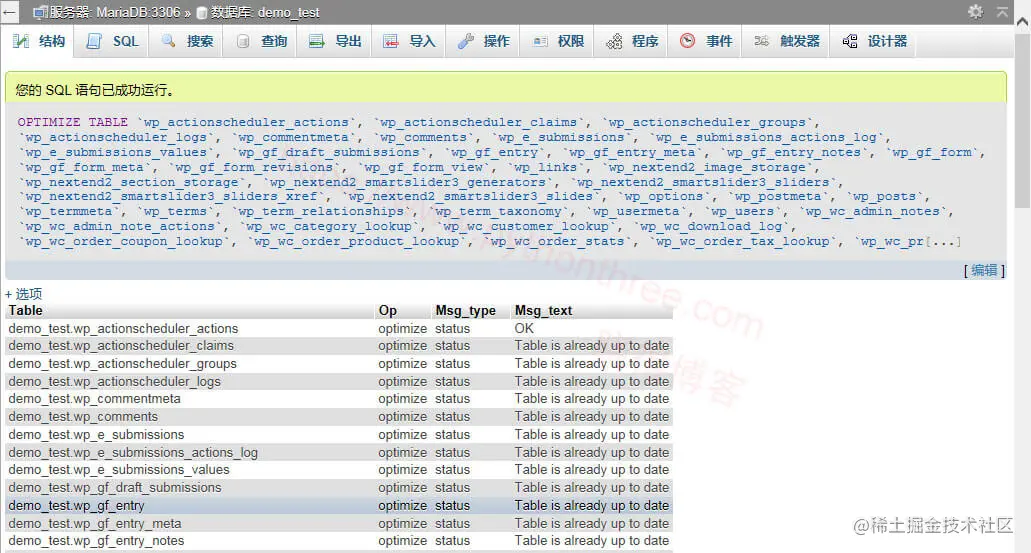Select row demo_test.wp_actionscheduler_groups

[x=339, y=364]
